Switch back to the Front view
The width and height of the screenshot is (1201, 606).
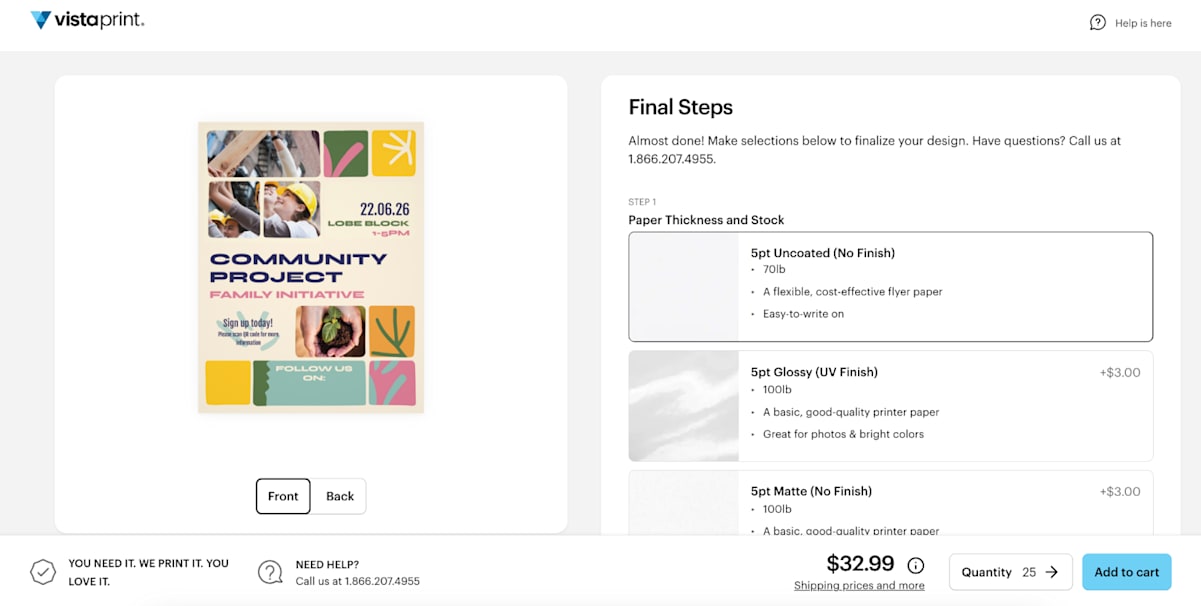click(283, 496)
